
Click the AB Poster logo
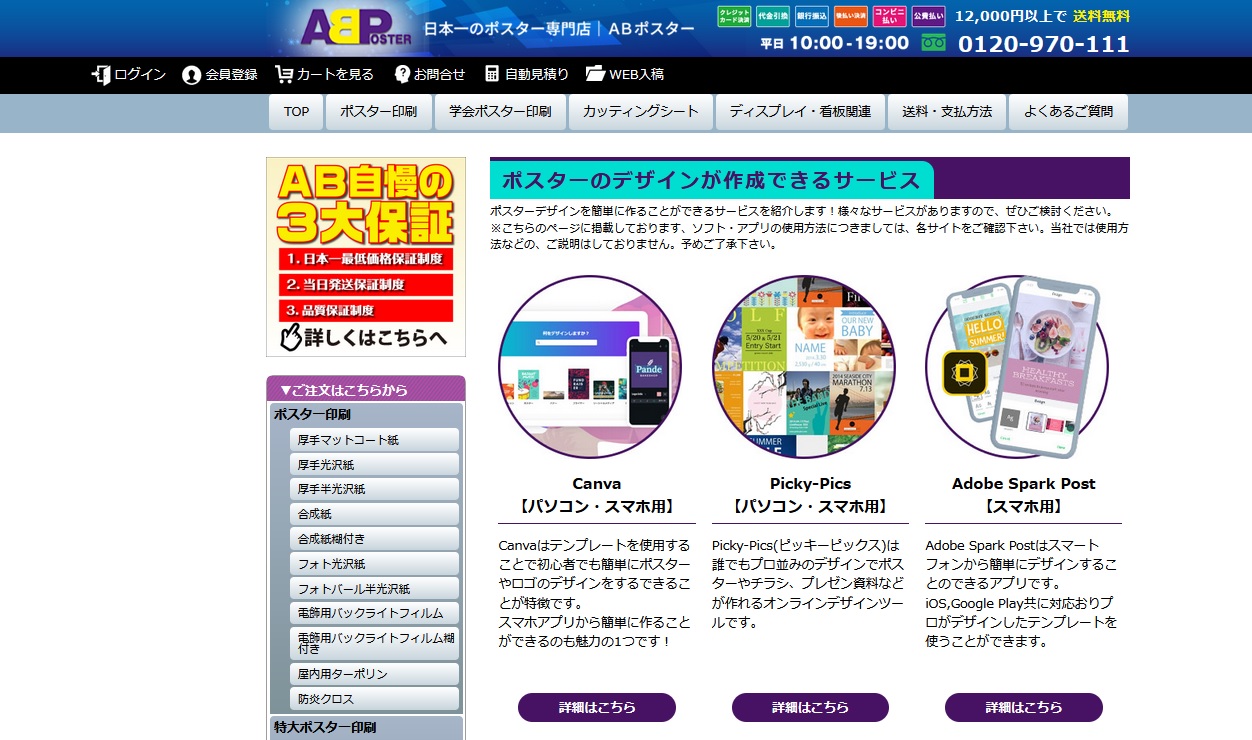point(355,28)
